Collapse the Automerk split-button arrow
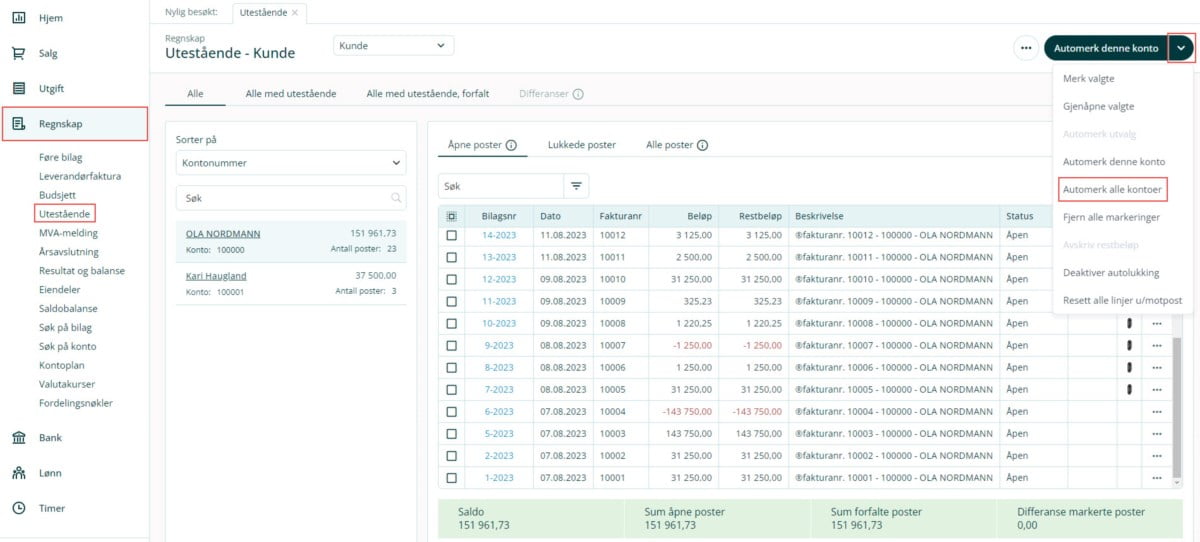The width and height of the screenshot is (1200, 542). [1181, 48]
